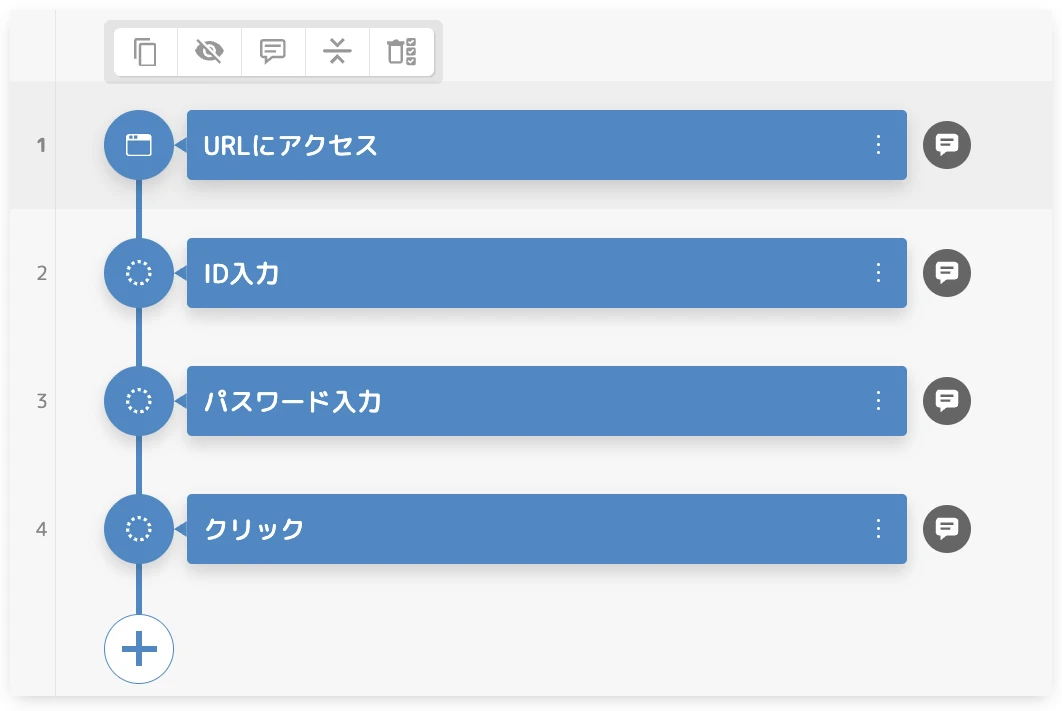Click the dotted circle icon of パスワード入力 step
Screen dimensions: 1062x711
[x=139, y=401]
